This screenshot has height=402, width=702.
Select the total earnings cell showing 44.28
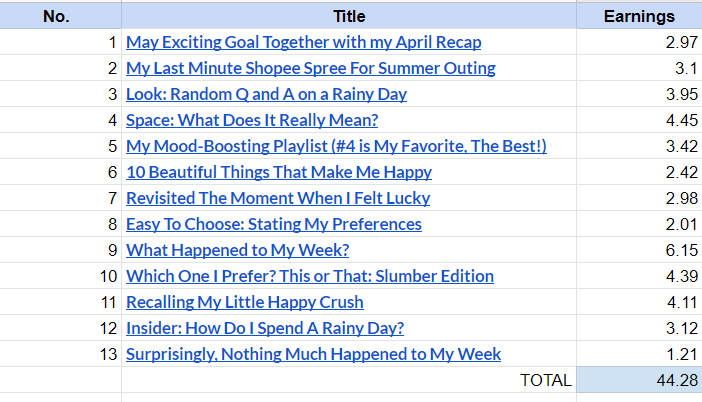coord(639,380)
